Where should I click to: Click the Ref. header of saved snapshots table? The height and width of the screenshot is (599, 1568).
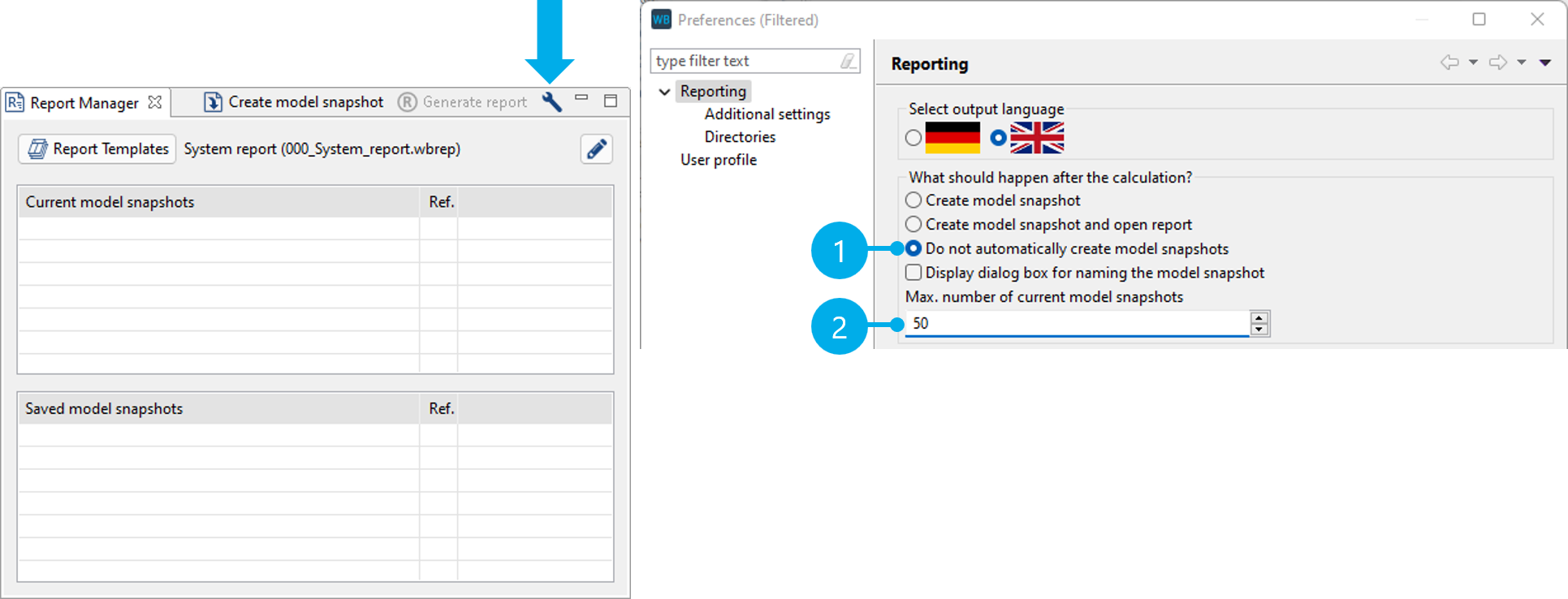click(x=439, y=408)
